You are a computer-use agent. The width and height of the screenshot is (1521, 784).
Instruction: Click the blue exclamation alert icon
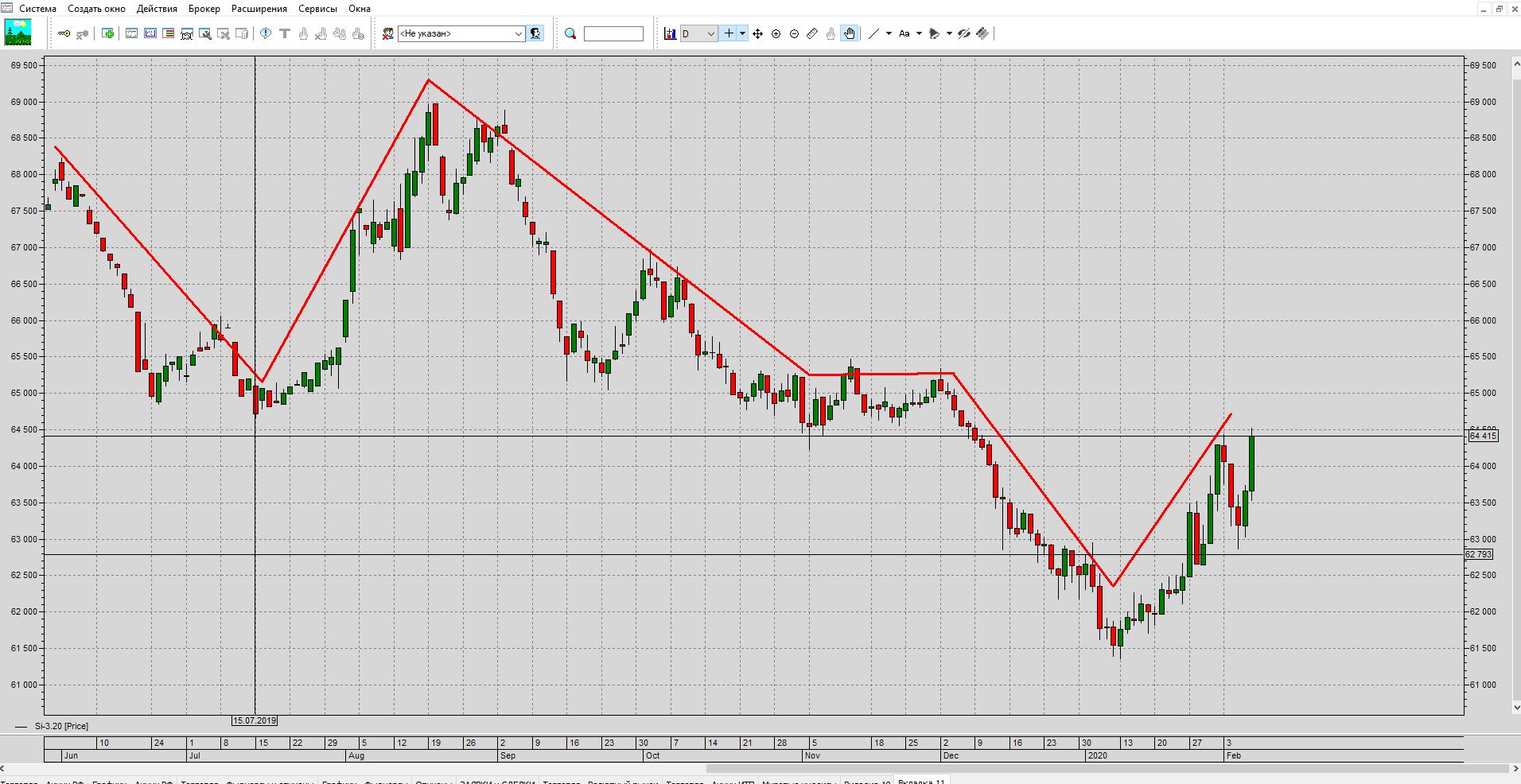click(266, 33)
